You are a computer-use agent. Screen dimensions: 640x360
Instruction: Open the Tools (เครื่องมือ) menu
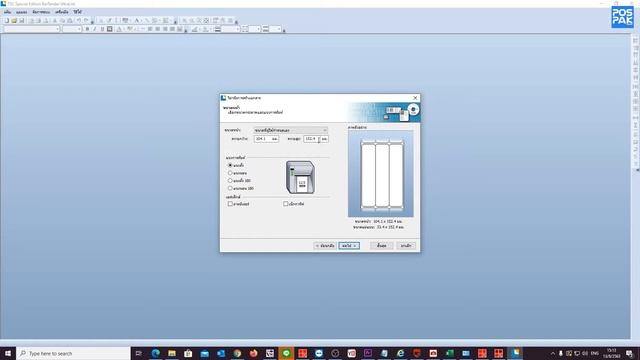(x=62, y=12)
